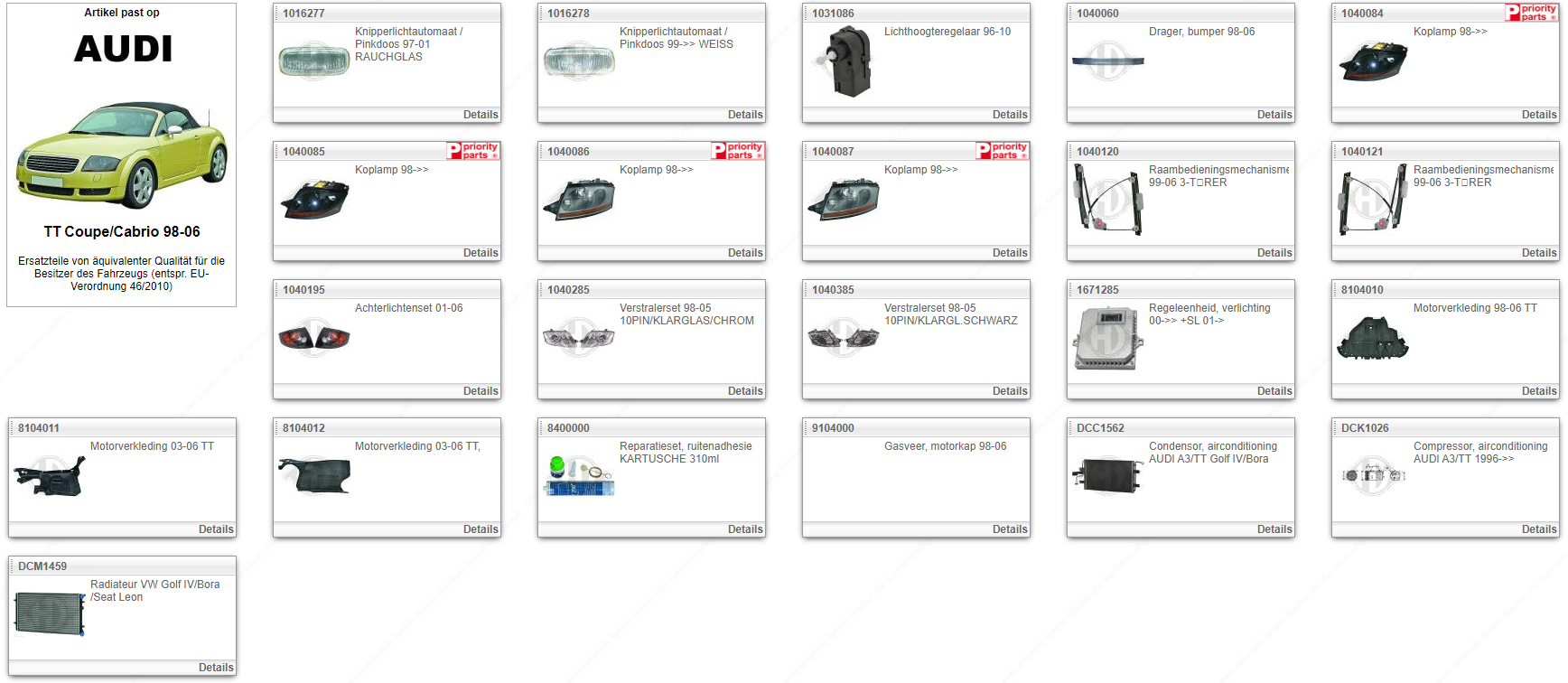Image resolution: width=1568 pixels, height=683 pixels.
Task: Click priority parts badge on 1040086
Action: pyautogui.click(x=738, y=151)
